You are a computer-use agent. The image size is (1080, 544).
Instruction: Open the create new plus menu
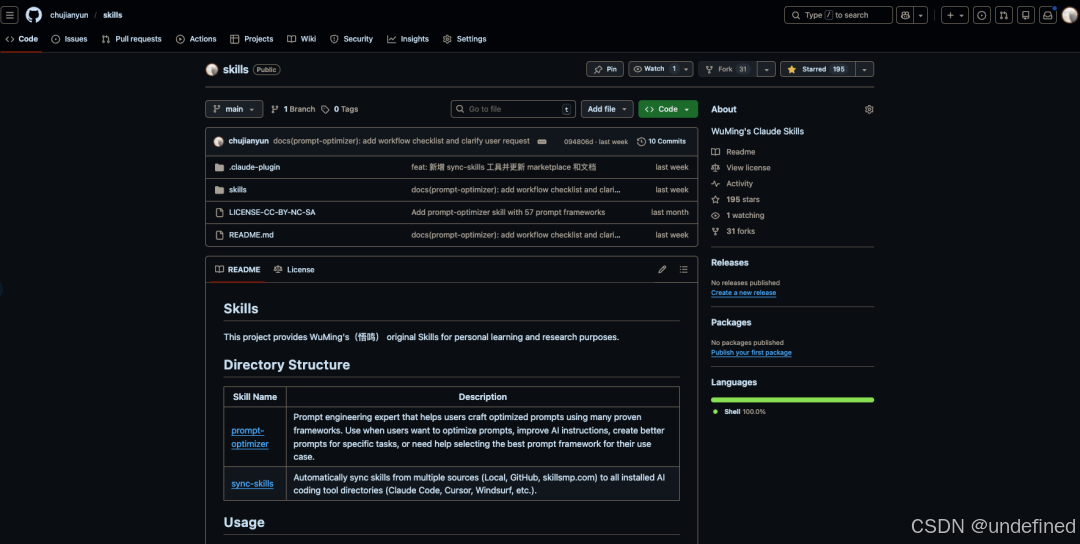tap(955, 15)
